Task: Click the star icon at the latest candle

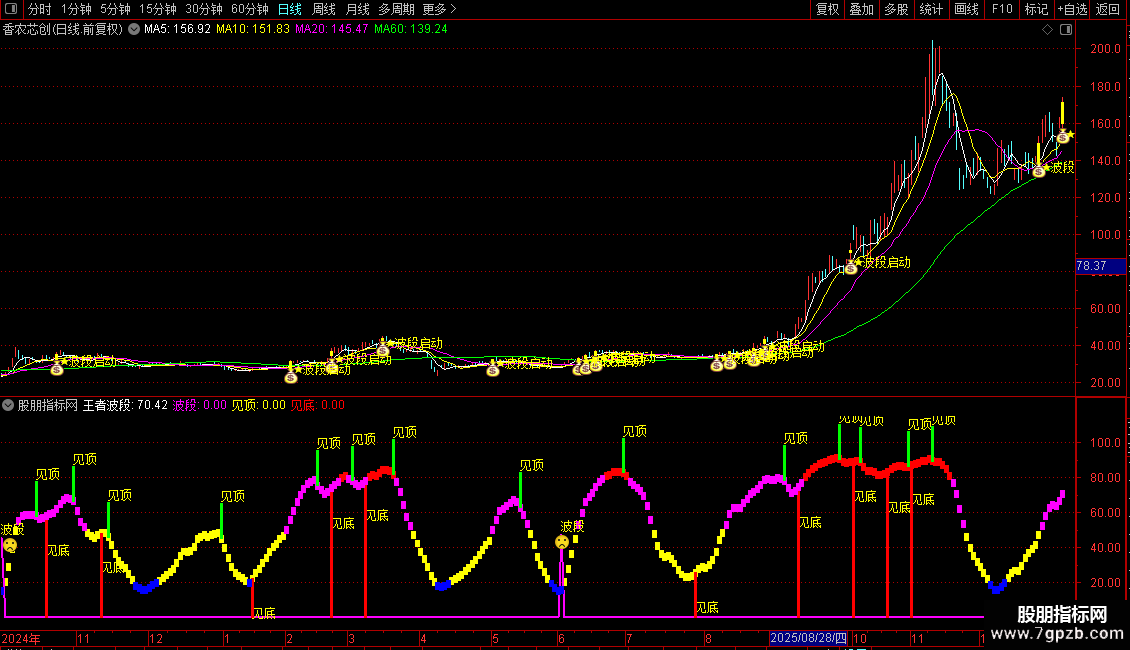Action: [x=1067, y=134]
